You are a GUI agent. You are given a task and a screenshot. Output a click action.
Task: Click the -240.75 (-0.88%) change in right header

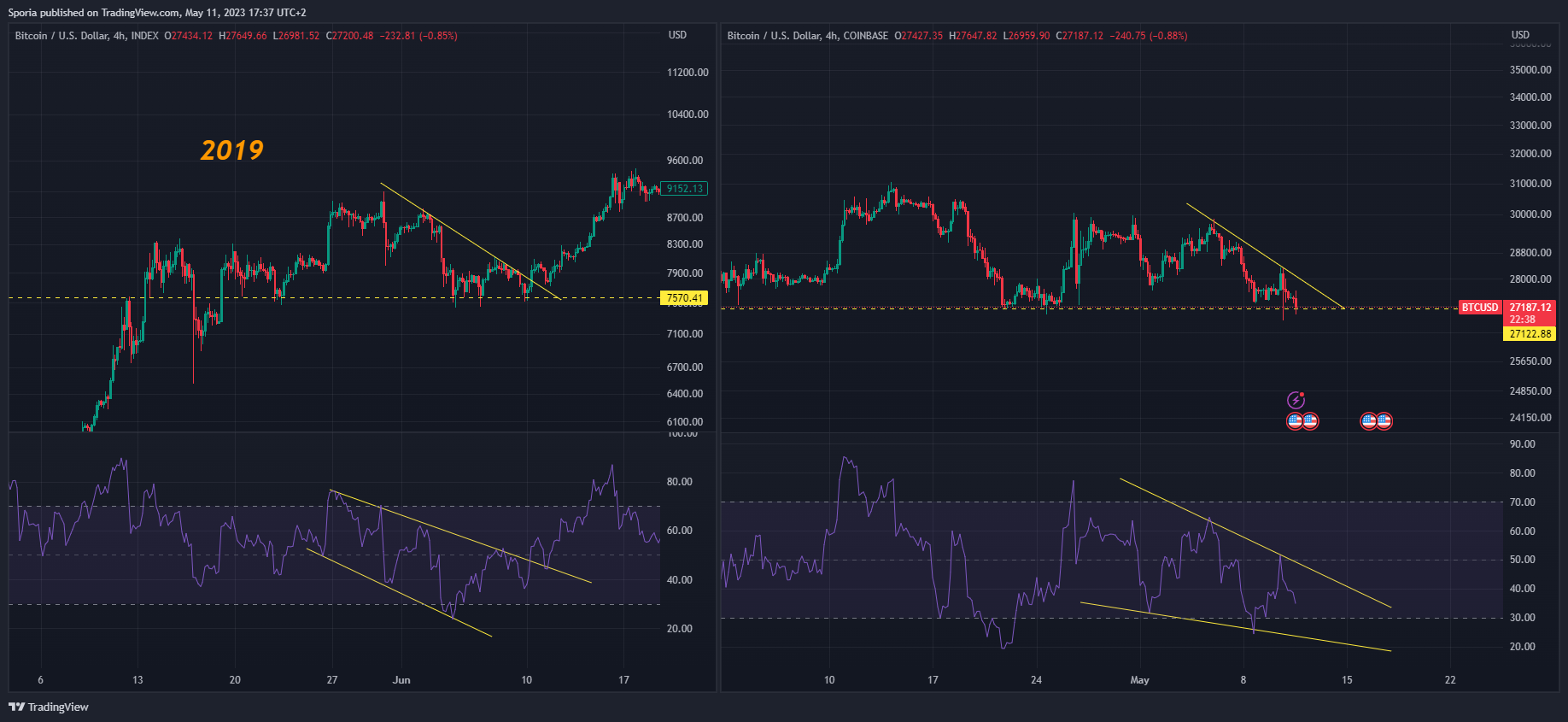tap(1149, 36)
